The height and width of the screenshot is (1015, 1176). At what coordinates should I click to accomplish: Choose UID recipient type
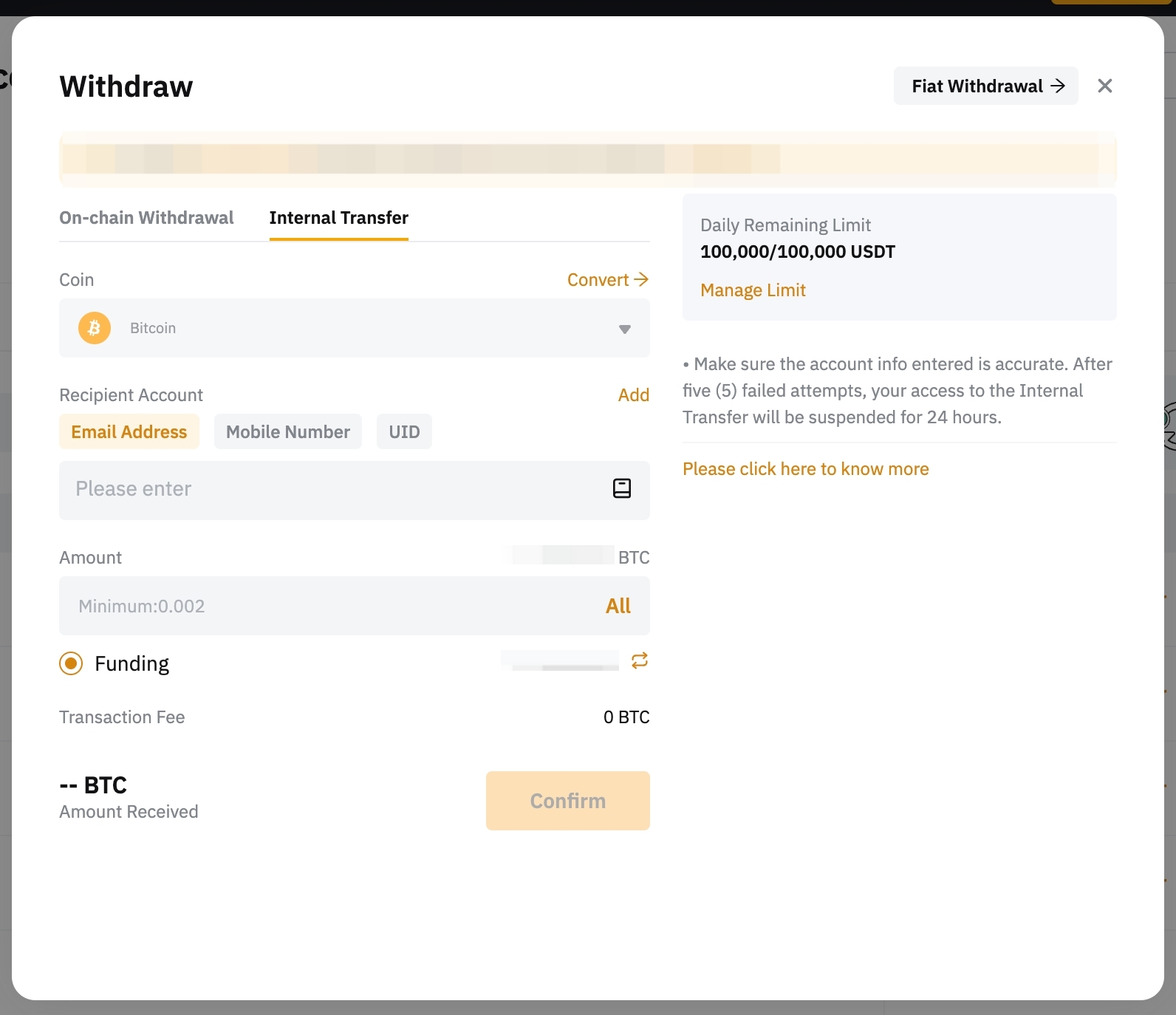tap(404, 432)
